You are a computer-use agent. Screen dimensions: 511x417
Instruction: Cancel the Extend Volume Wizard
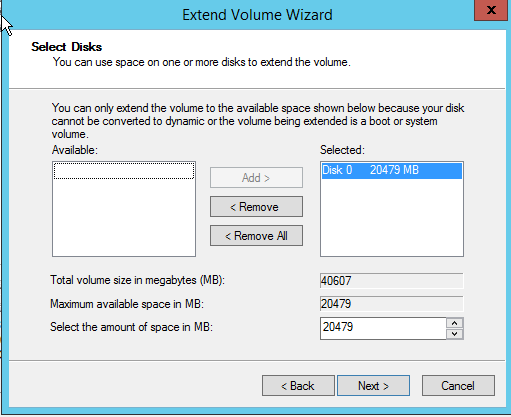(x=458, y=386)
